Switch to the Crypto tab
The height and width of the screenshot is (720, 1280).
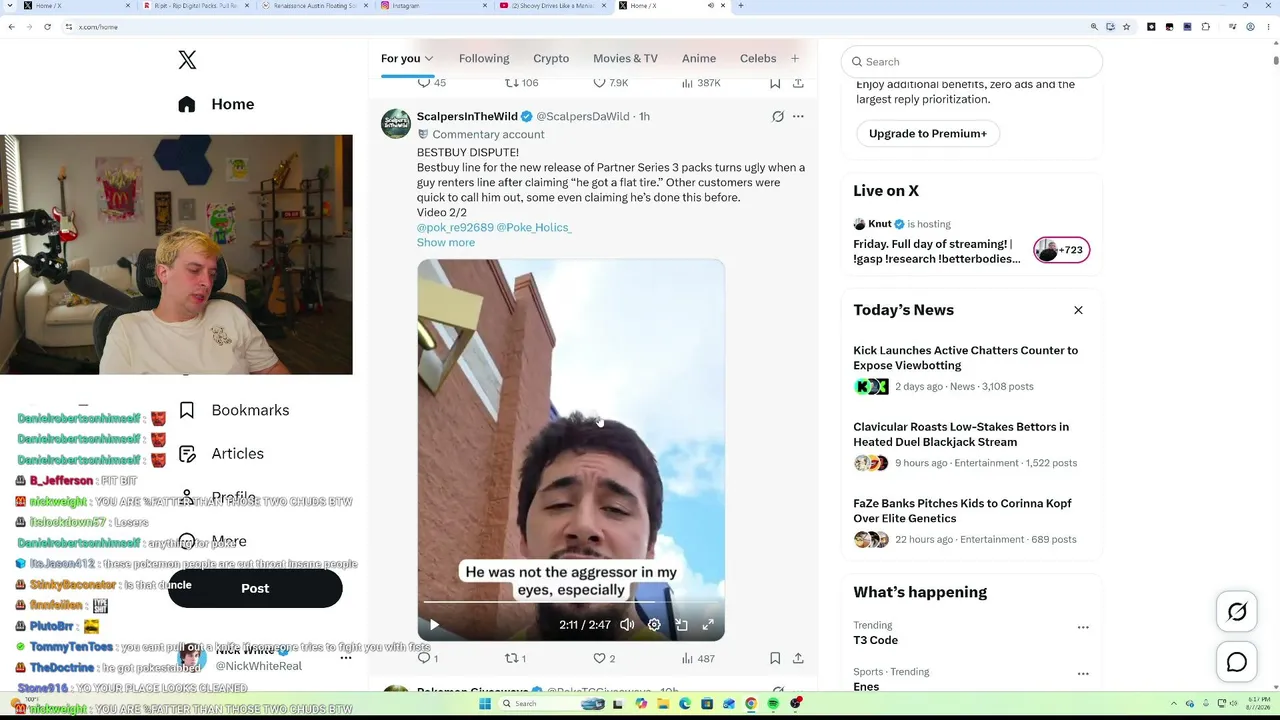click(551, 58)
